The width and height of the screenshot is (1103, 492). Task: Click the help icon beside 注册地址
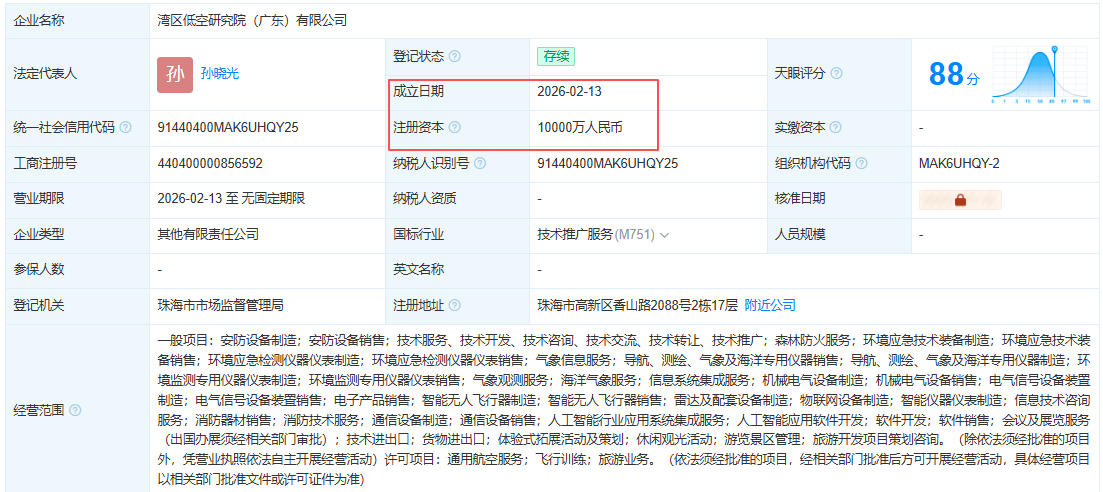coord(454,305)
